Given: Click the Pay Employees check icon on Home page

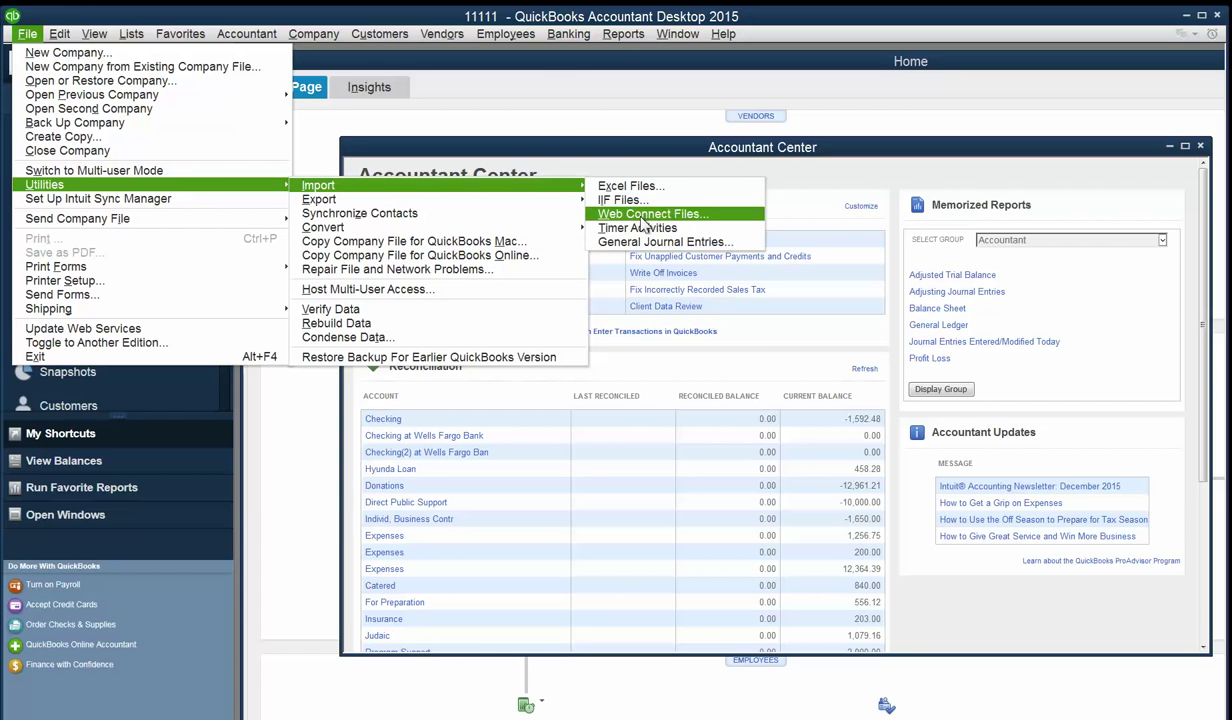Looking at the screenshot, I should pyautogui.click(x=886, y=705).
